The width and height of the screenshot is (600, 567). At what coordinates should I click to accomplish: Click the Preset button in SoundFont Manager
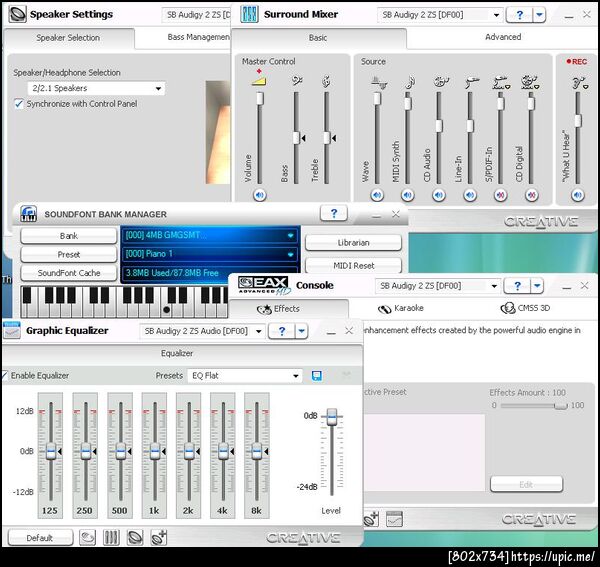pos(68,254)
